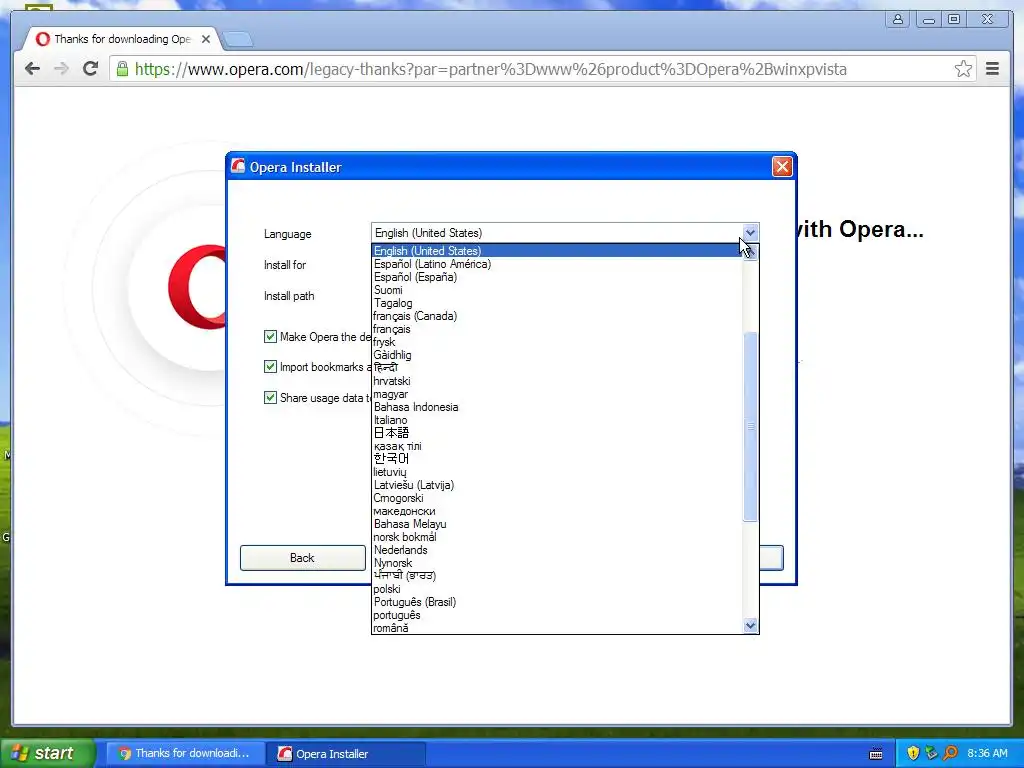Select frysk language option

(557, 342)
